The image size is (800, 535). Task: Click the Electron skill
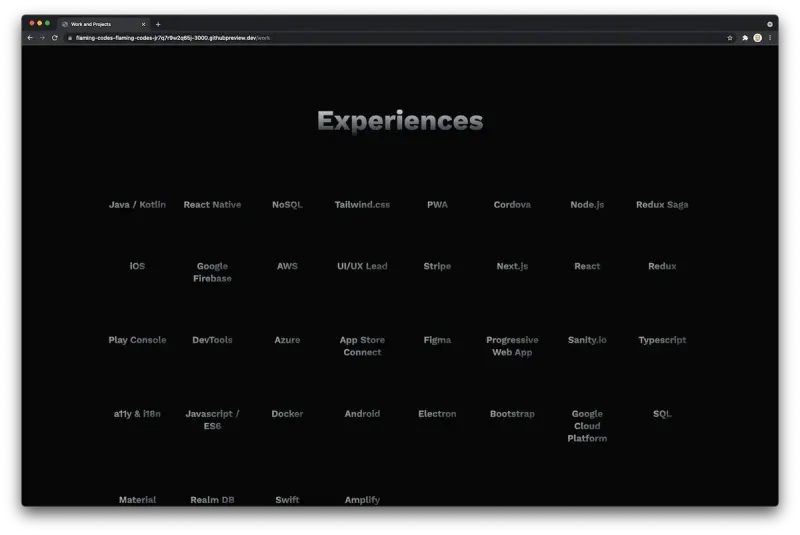tap(437, 414)
